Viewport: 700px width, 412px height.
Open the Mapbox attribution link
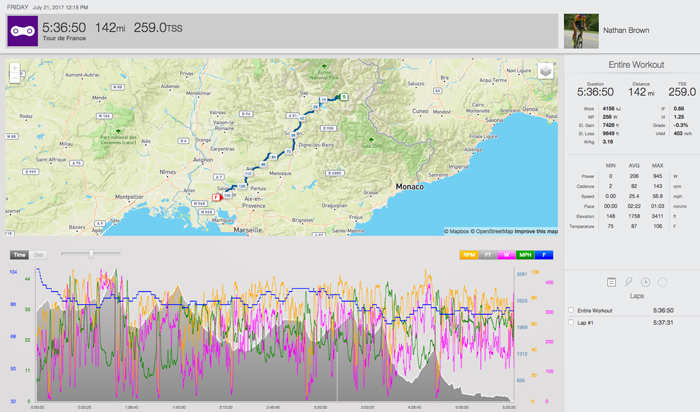[456, 231]
